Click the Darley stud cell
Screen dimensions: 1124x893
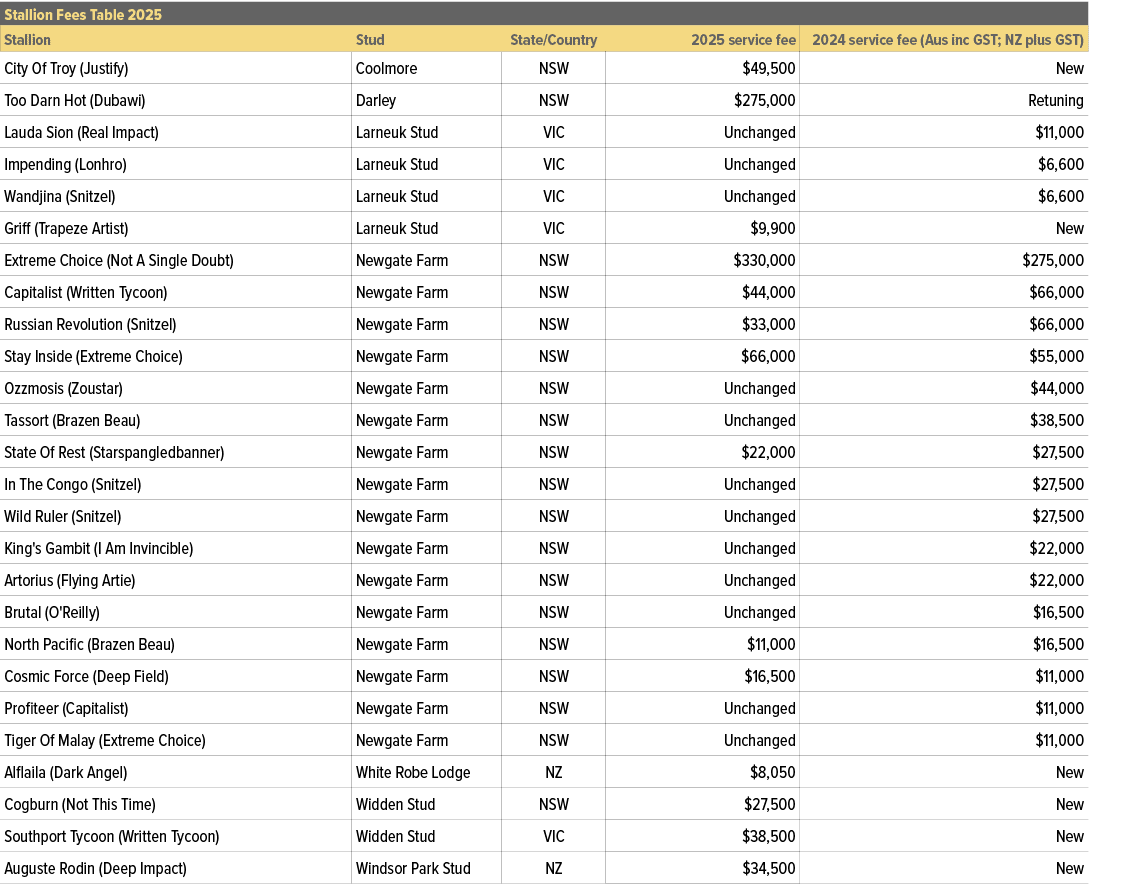coord(370,100)
